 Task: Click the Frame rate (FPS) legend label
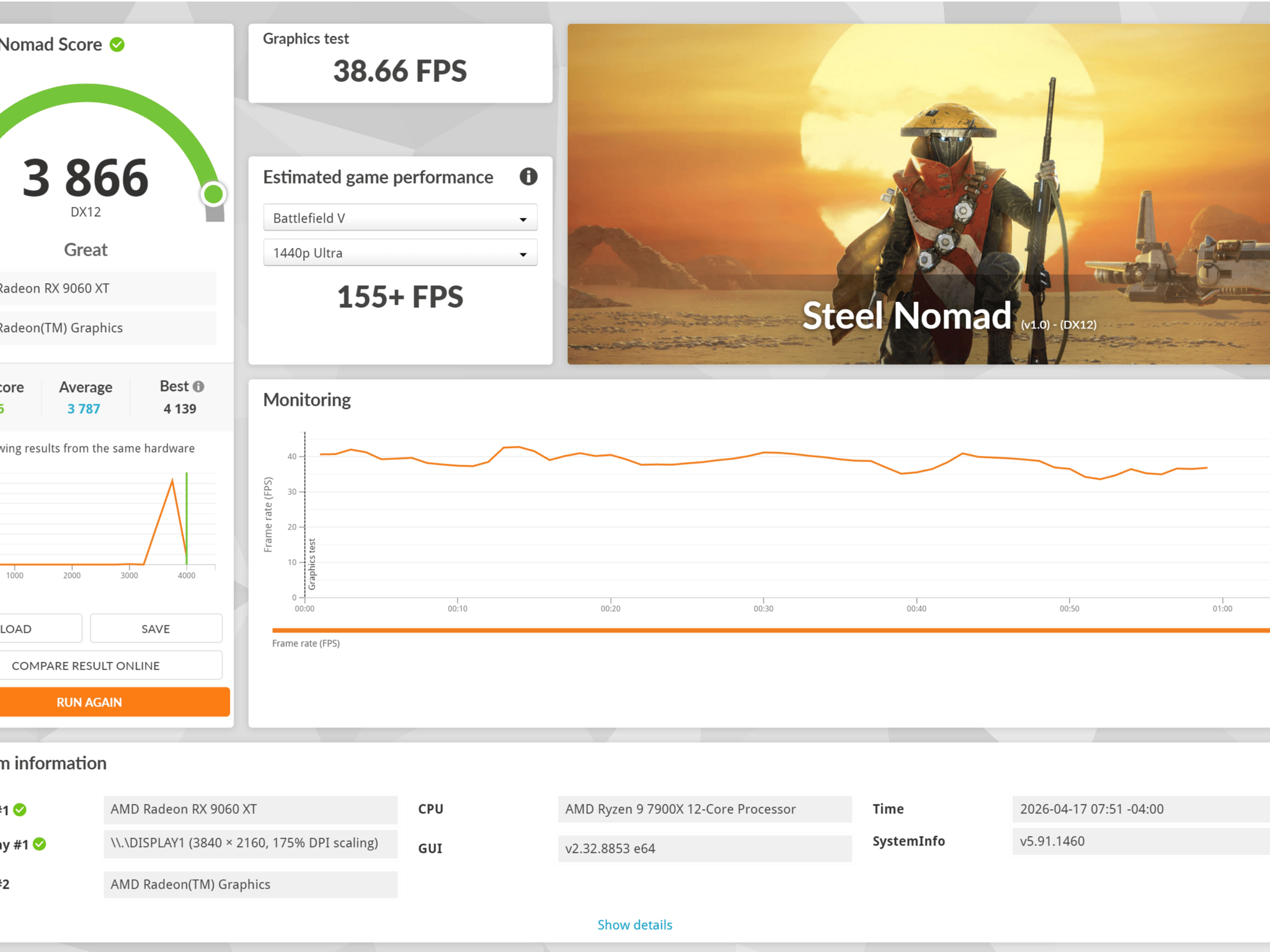click(306, 643)
